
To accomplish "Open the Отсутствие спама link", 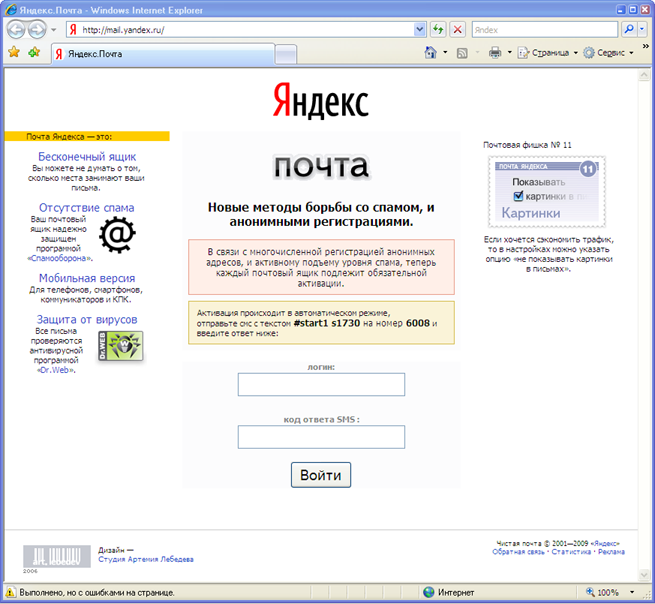I will point(86,208).
